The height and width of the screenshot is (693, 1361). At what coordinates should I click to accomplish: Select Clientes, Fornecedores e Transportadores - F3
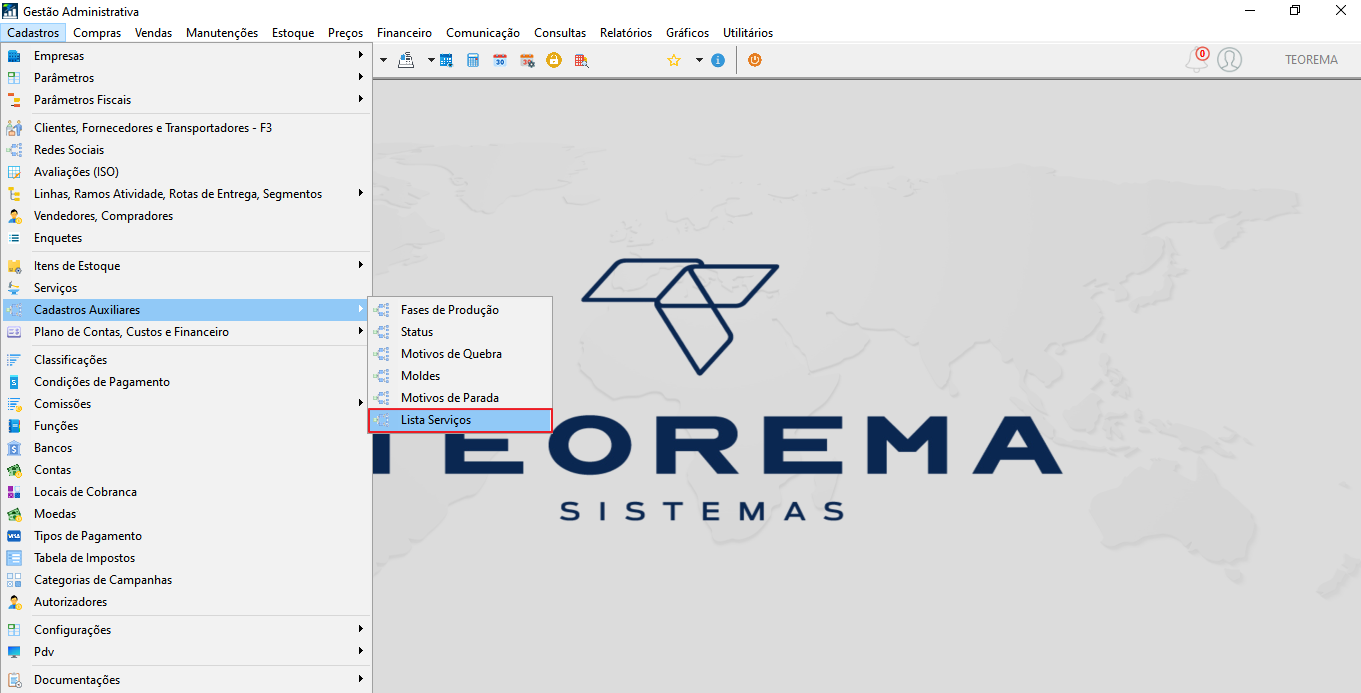(x=186, y=128)
